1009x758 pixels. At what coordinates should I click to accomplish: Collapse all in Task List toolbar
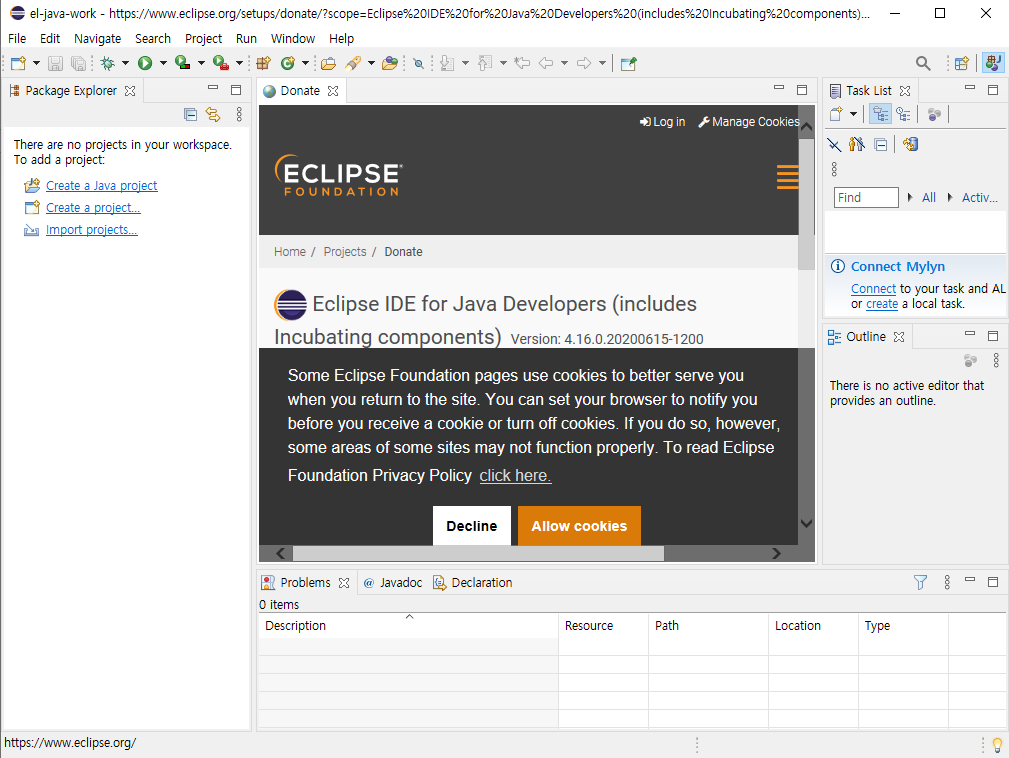coord(881,144)
